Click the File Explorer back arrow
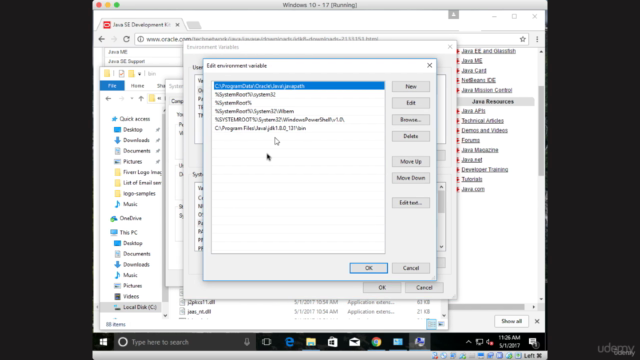Image resolution: width=640 pixels, height=360 pixels. click(108, 99)
